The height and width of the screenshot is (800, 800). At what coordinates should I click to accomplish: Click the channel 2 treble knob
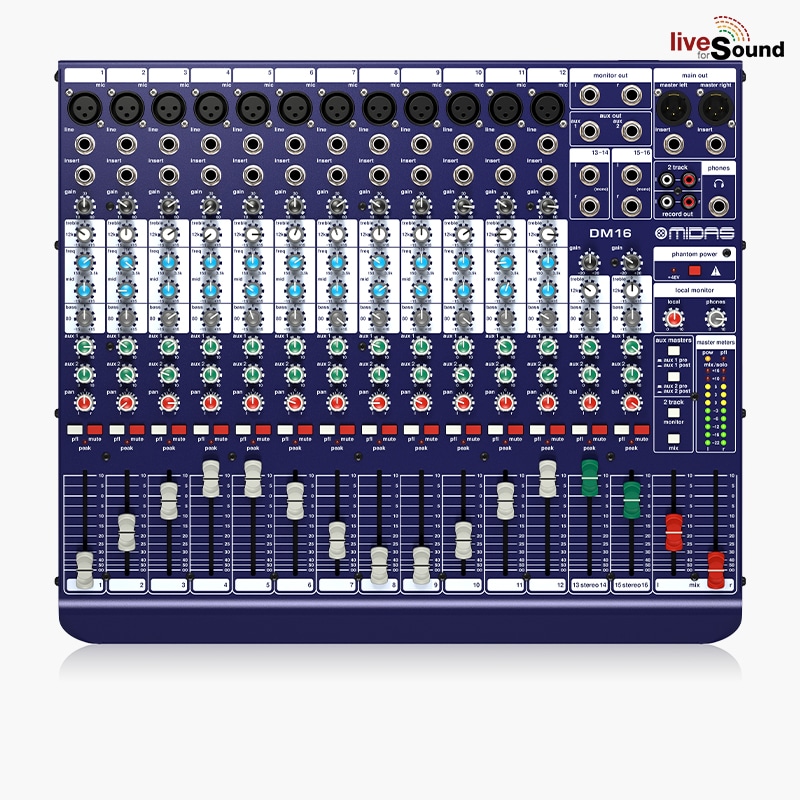(x=127, y=235)
